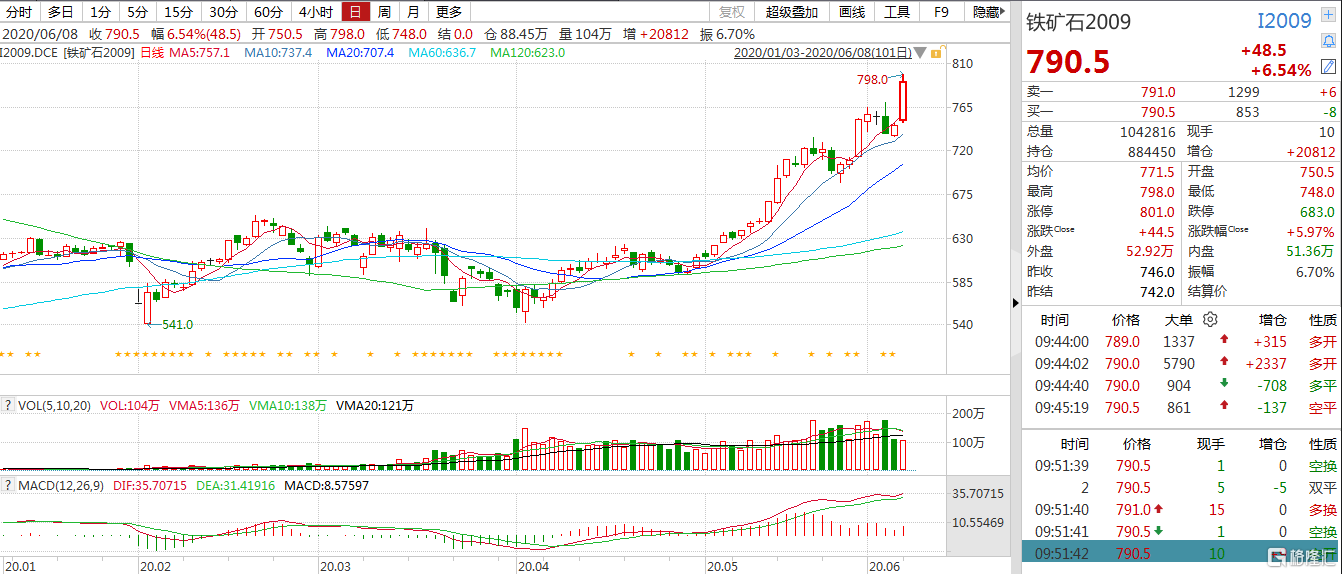Click the MACD(12,26,9) indicator name
The width and height of the screenshot is (1342, 574).
click(61, 485)
